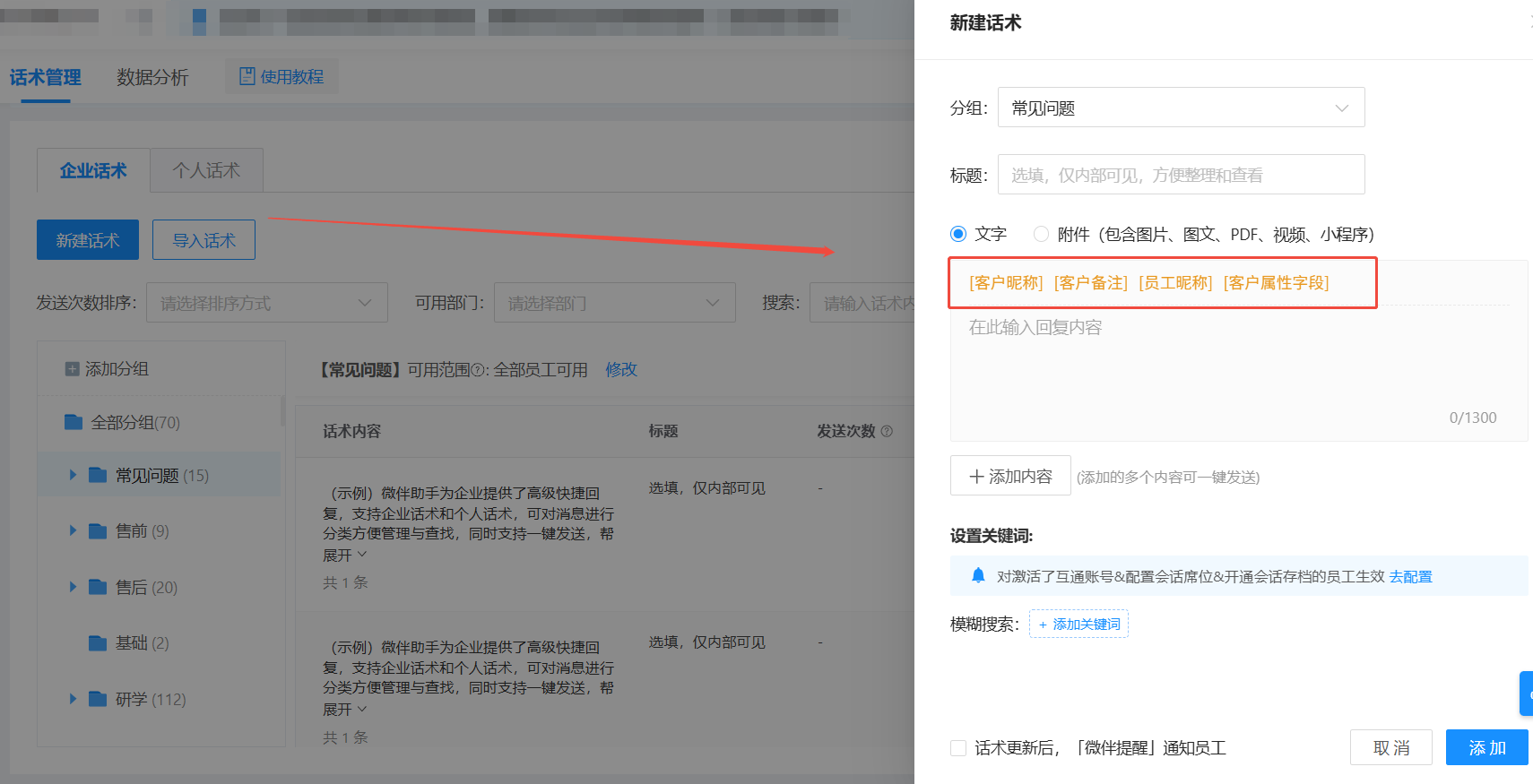Click the 添加分组 plus icon
1533x784 pixels.
pyautogui.click(x=72, y=369)
